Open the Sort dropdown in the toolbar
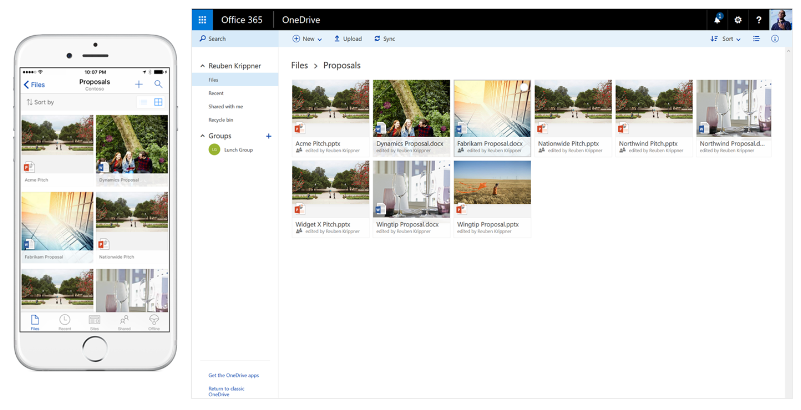 (725, 39)
